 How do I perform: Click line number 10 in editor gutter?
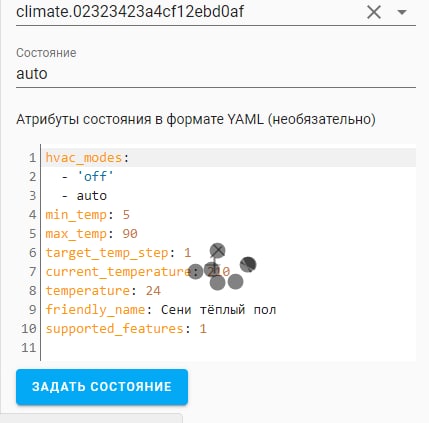coord(29,329)
